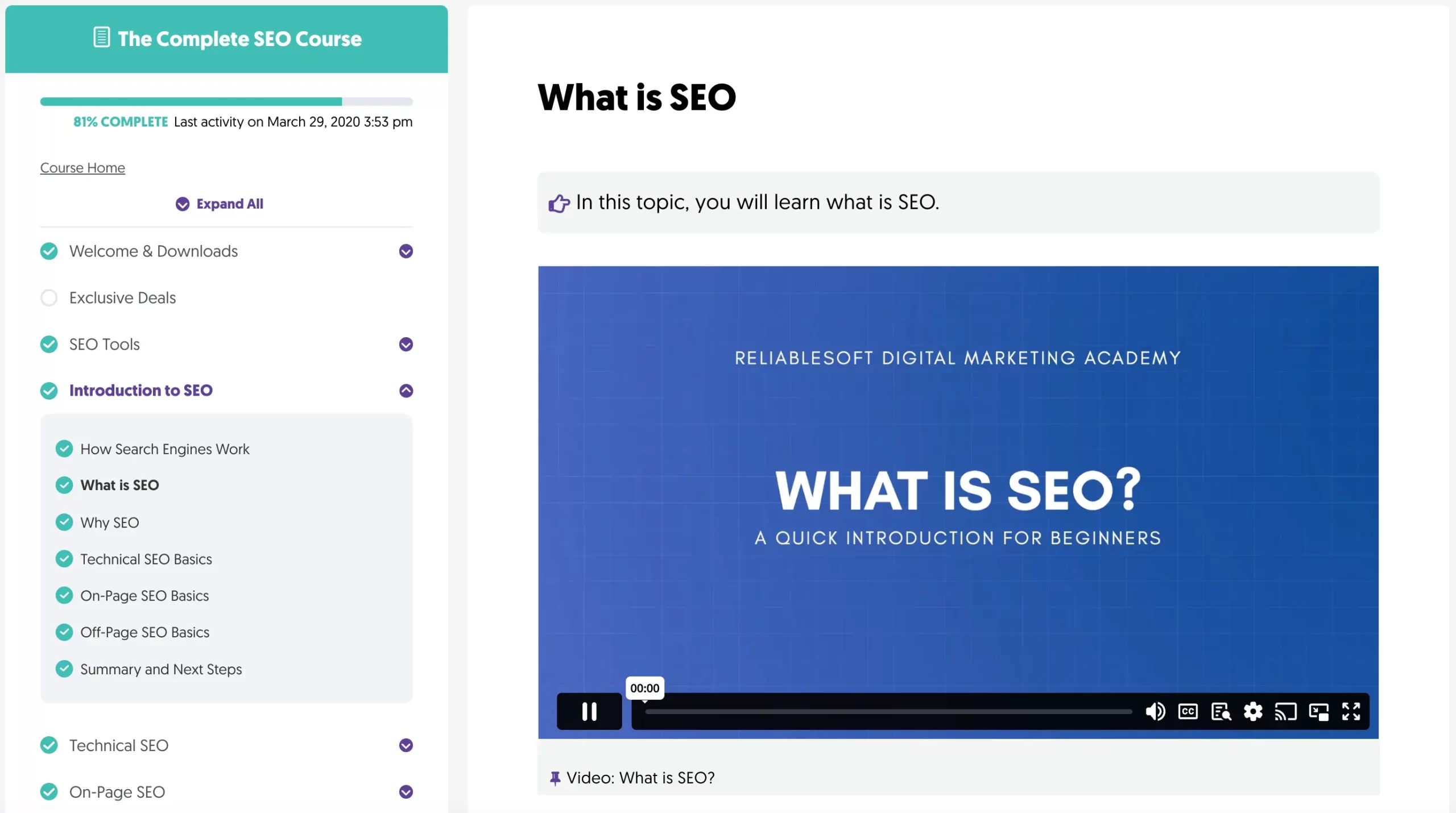The width and height of the screenshot is (1456, 813).
Task: Collapse the Introduction to SEO section
Action: click(x=406, y=391)
